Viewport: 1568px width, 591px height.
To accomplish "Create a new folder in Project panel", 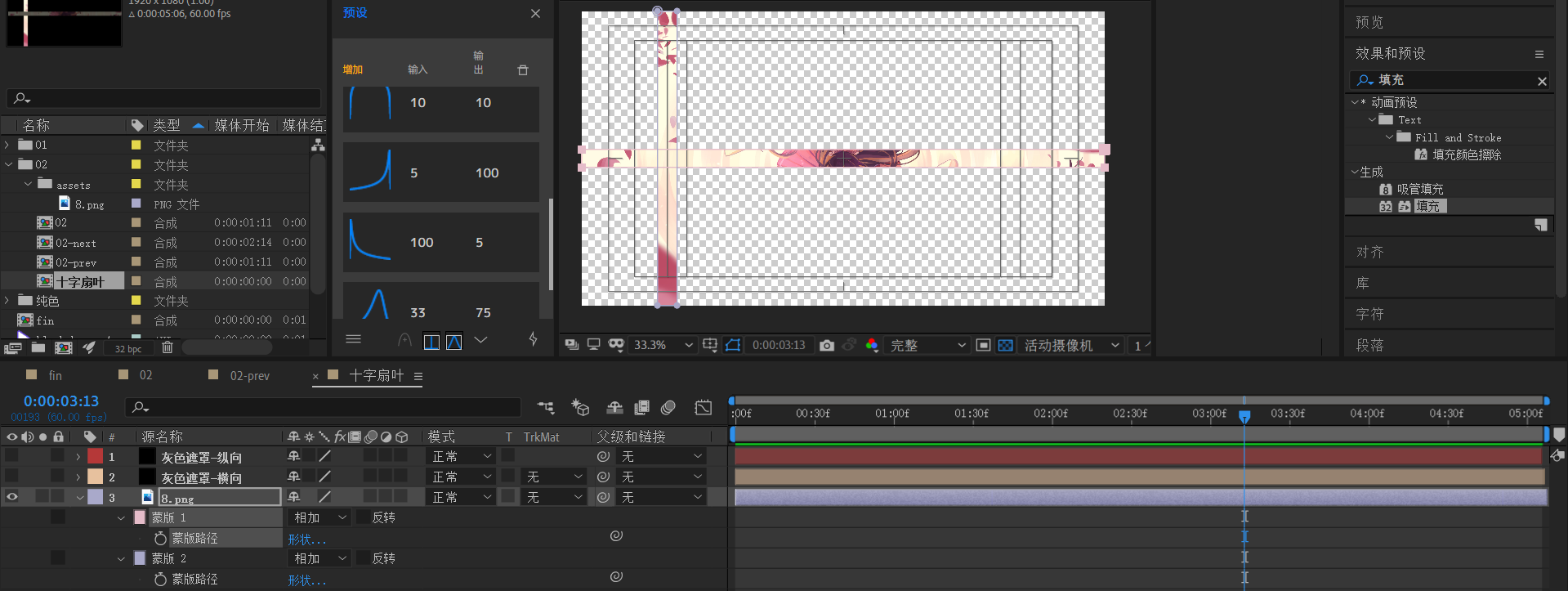I will 38,347.
